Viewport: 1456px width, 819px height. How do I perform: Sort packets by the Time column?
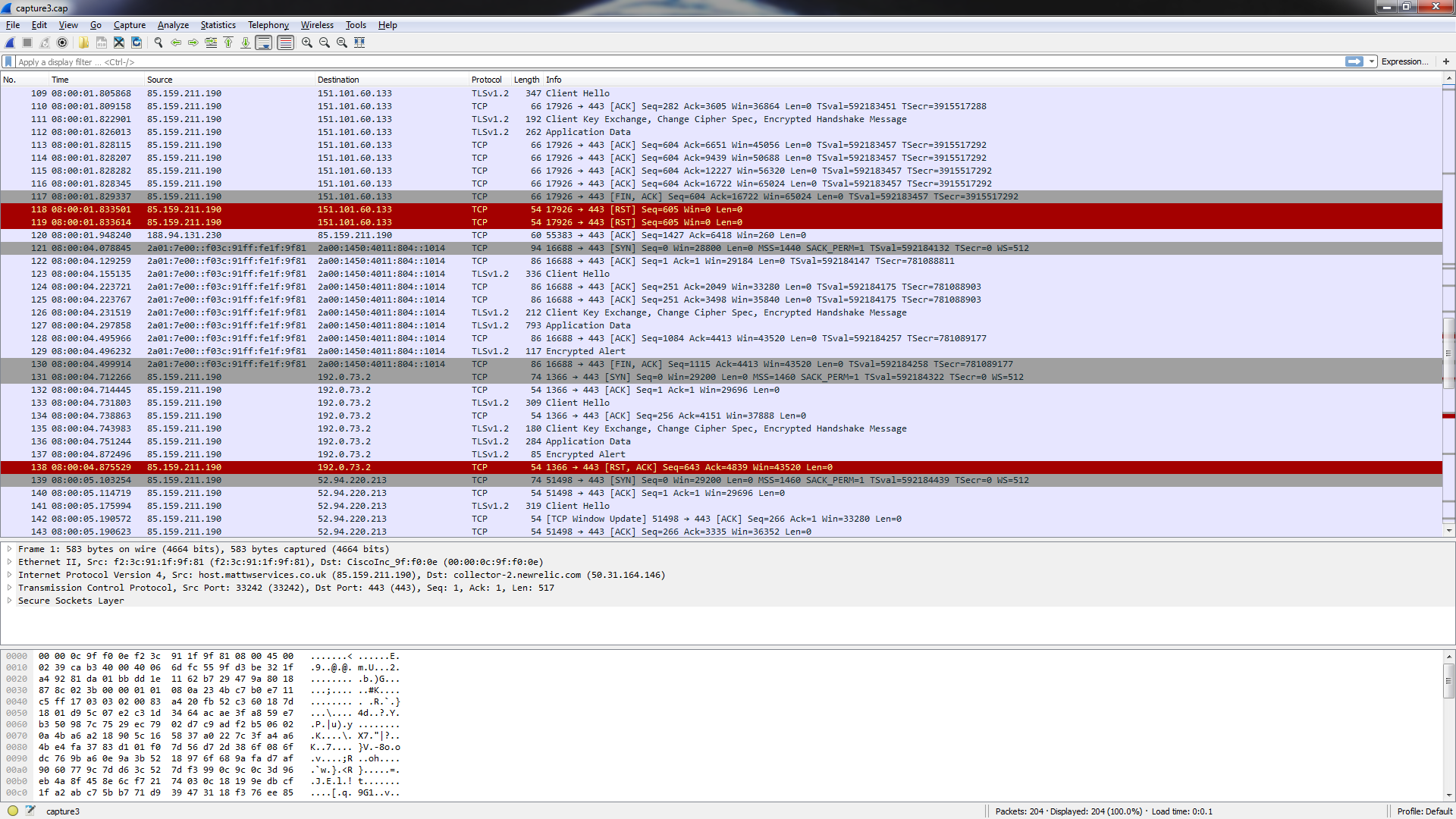(96, 80)
